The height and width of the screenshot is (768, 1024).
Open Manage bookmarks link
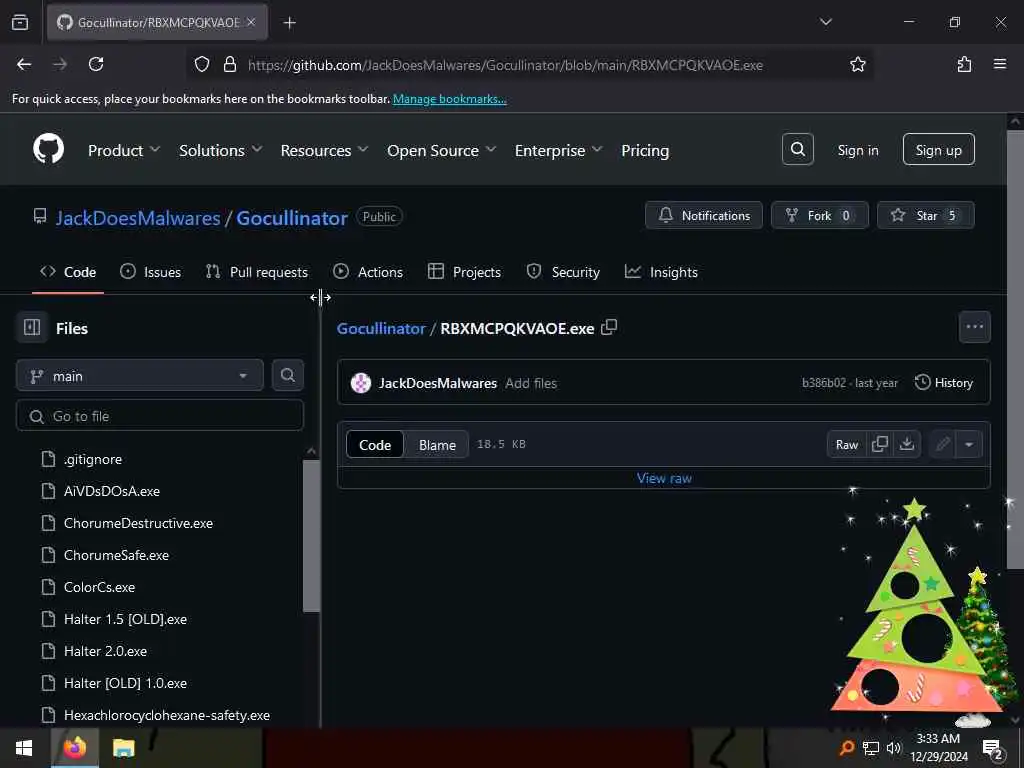449,99
